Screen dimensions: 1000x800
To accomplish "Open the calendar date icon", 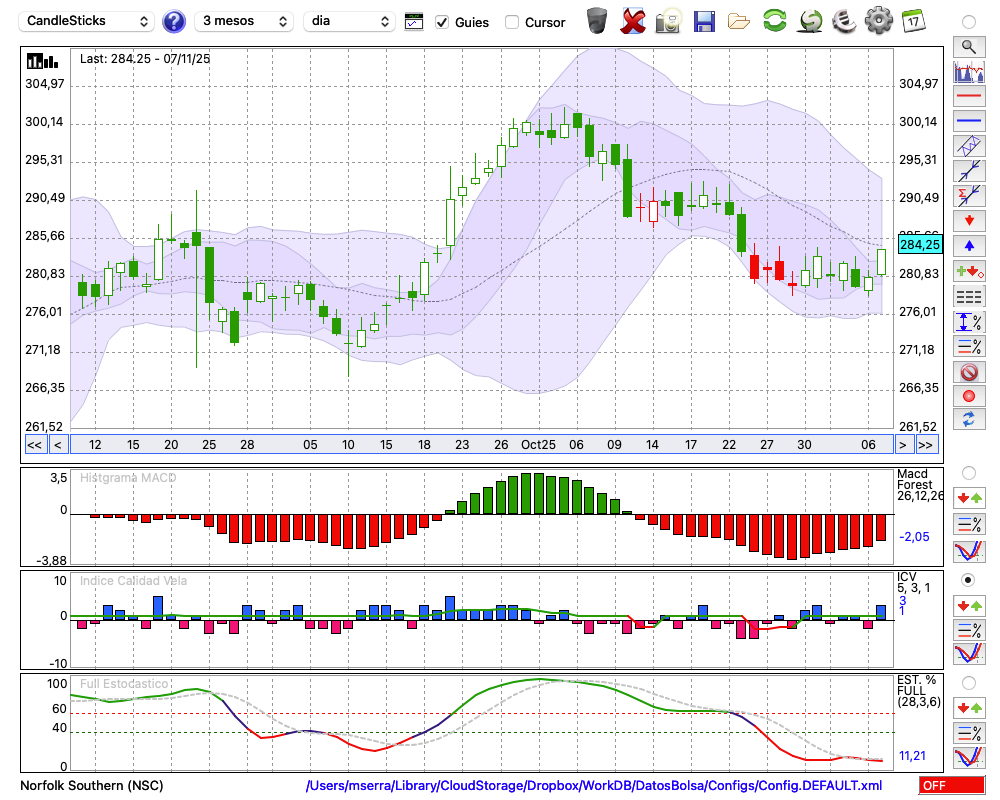I will click(x=912, y=20).
